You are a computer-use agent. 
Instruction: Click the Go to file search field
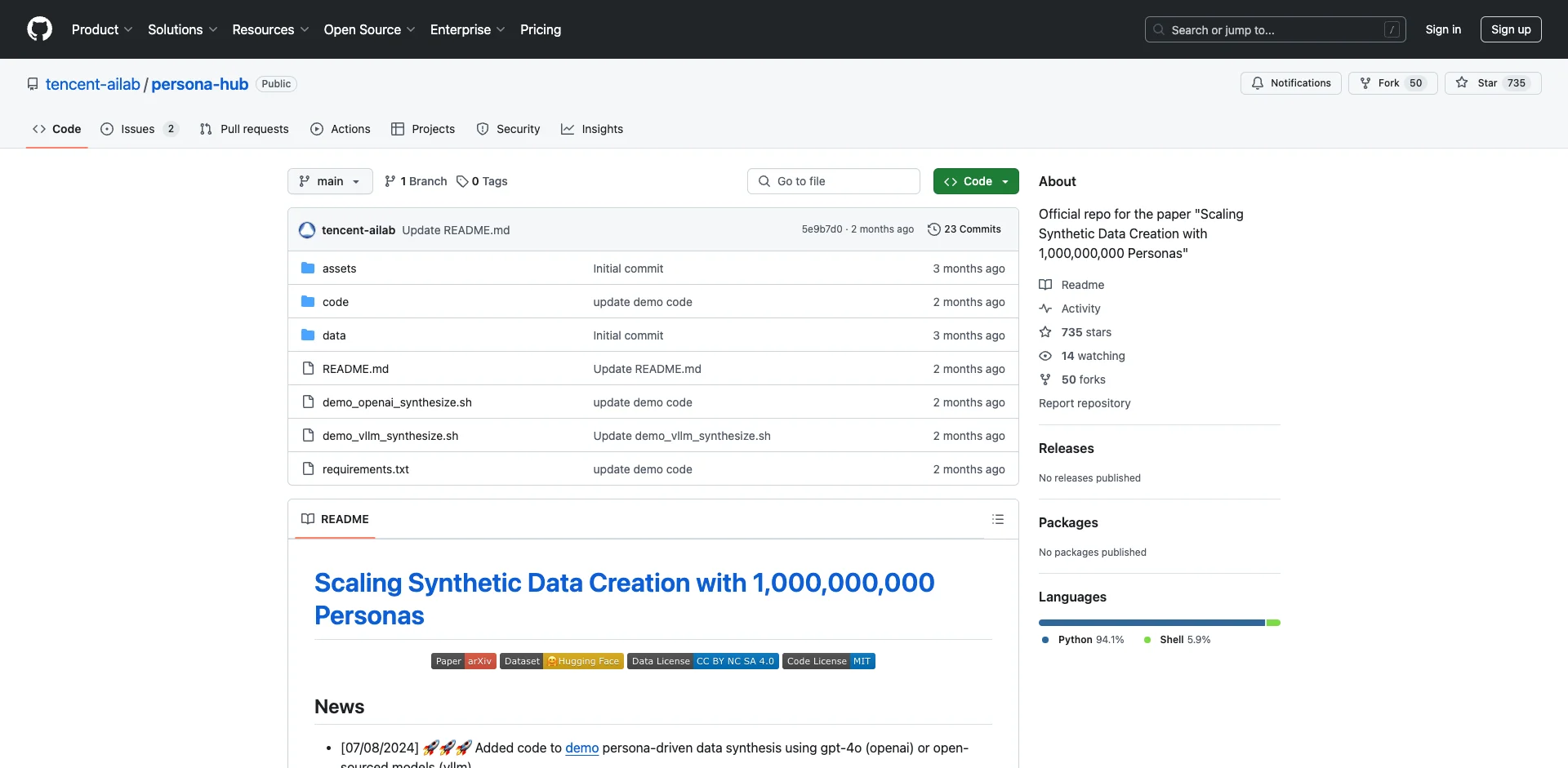tap(834, 181)
